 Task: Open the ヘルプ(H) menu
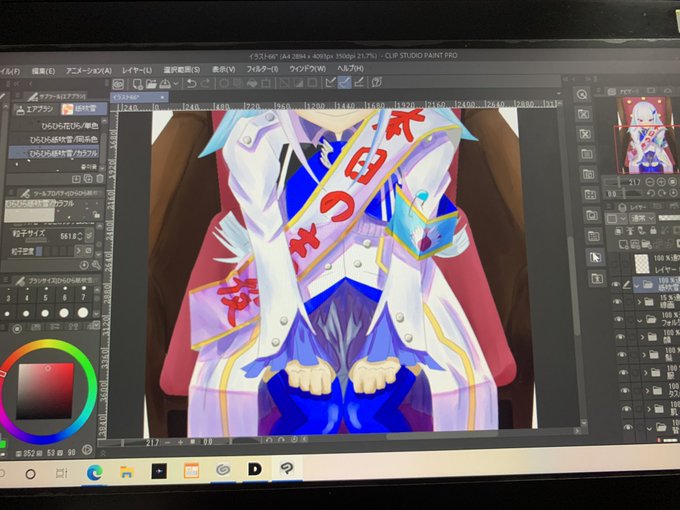point(350,68)
